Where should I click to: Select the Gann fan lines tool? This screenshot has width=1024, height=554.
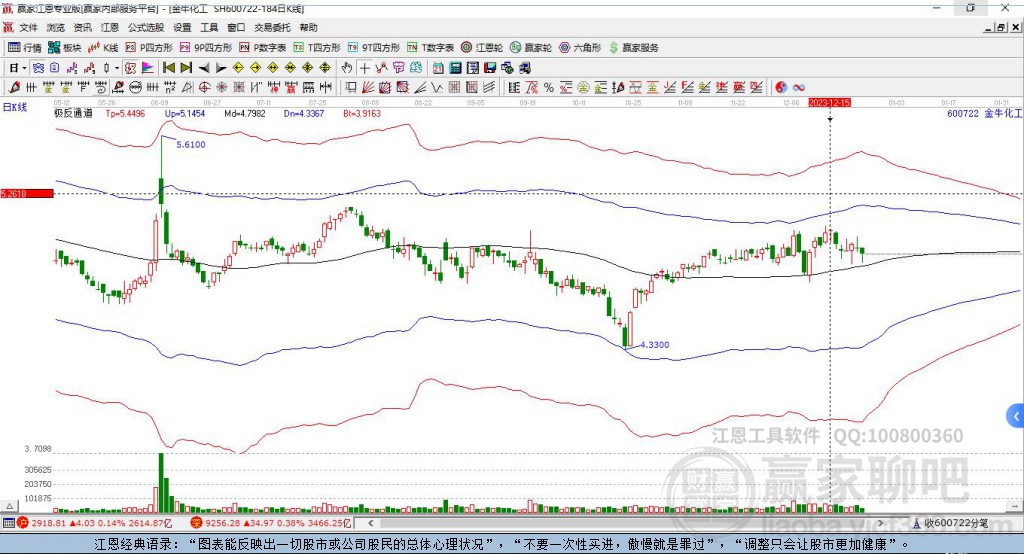368,87
